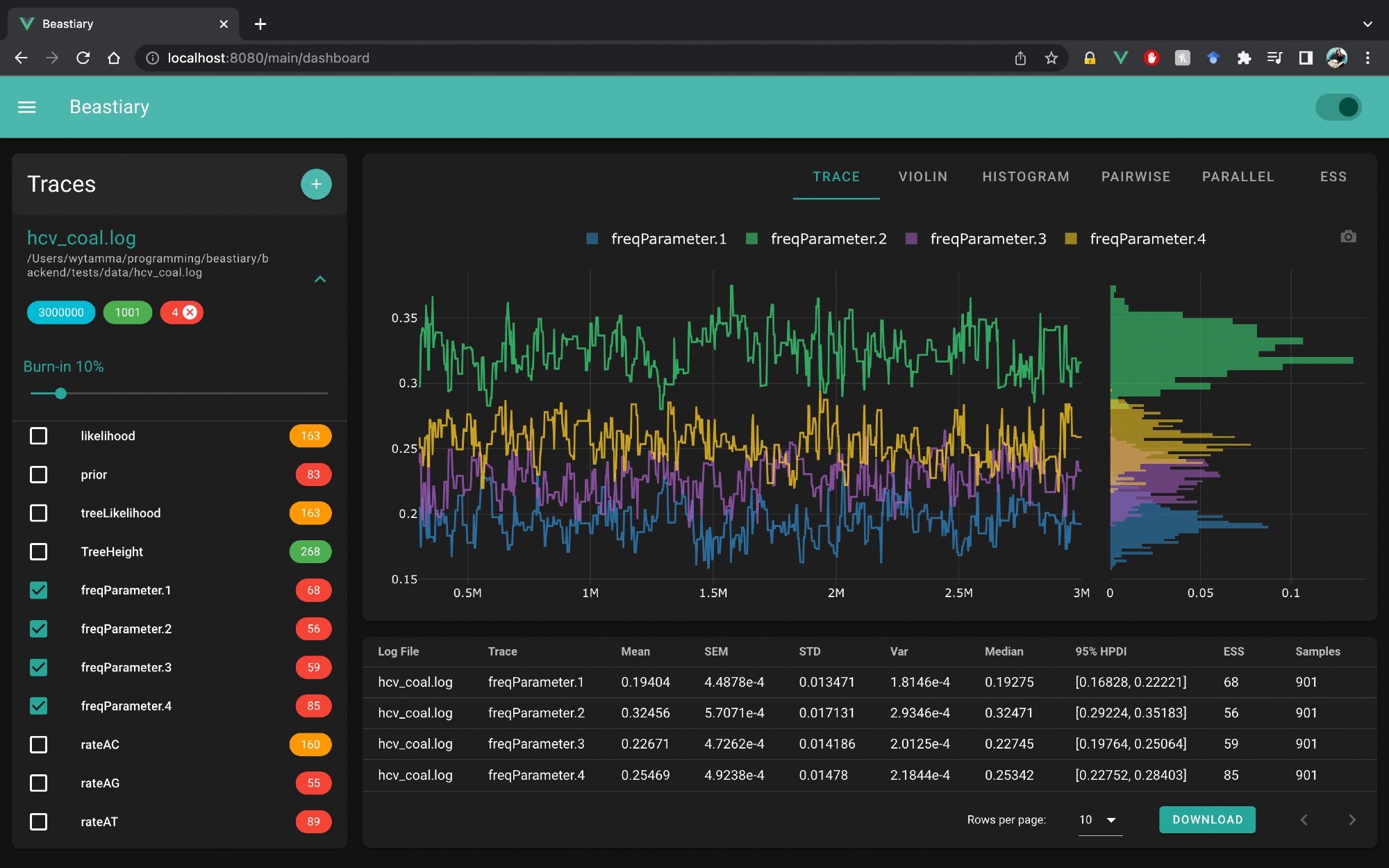Click the add trace plus button
This screenshot has height=868, width=1389.
click(316, 184)
